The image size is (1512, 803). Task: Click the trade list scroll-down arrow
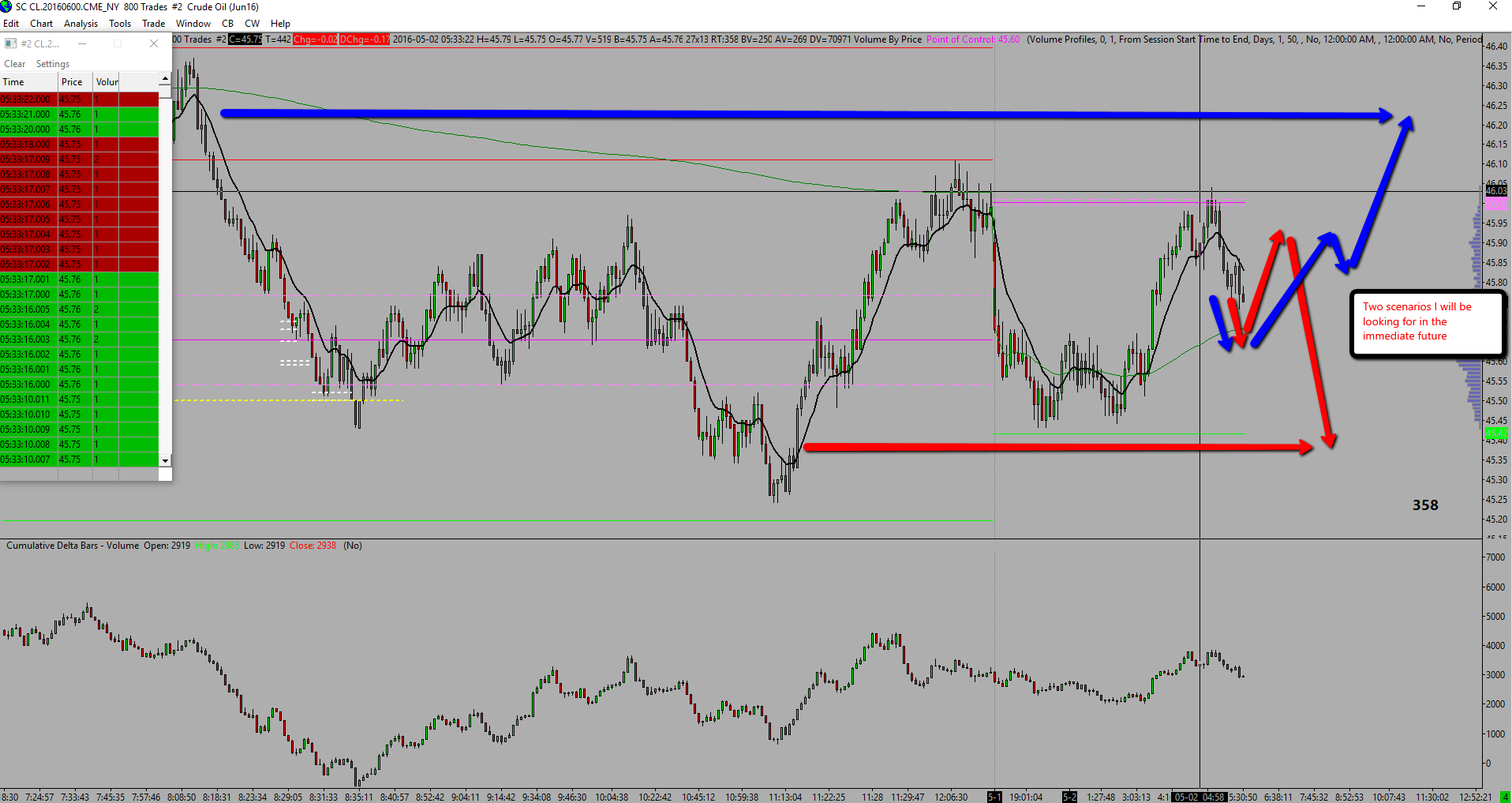click(x=165, y=460)
